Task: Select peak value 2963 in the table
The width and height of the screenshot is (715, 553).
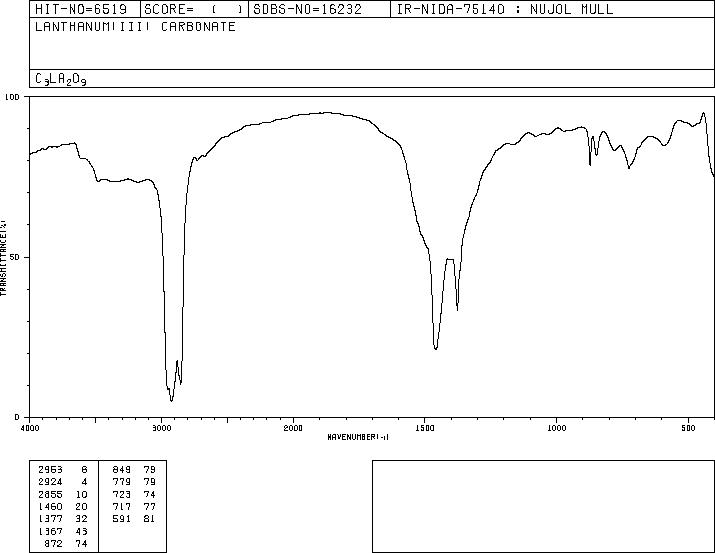Action: point(51,470)
